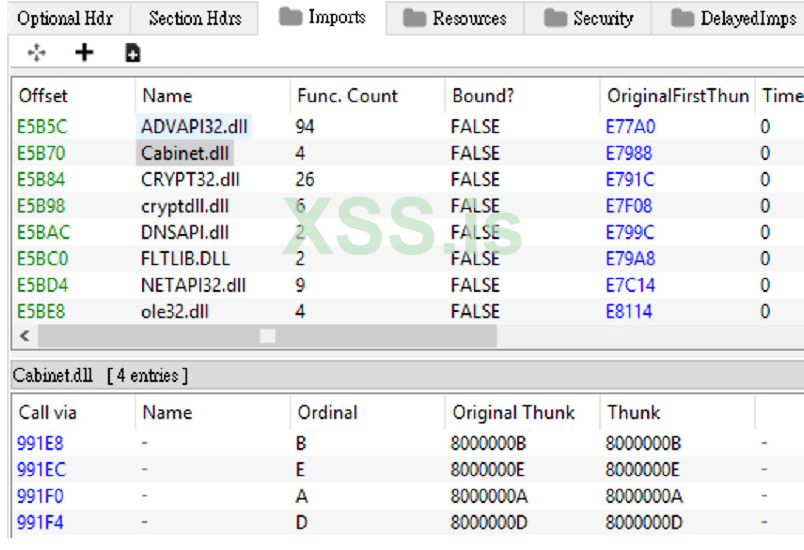
Task: Click Call via address 991EC
Action: (42, 470)
